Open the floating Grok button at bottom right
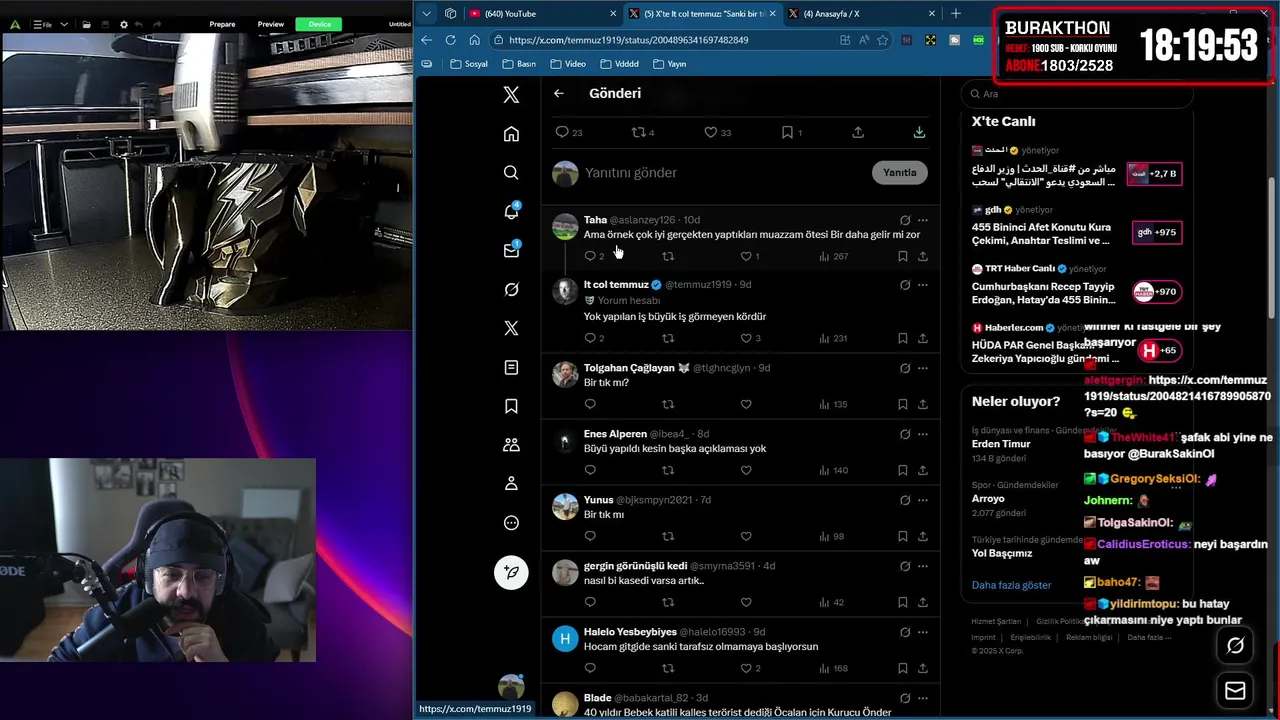 click(x=1235, y=646)
